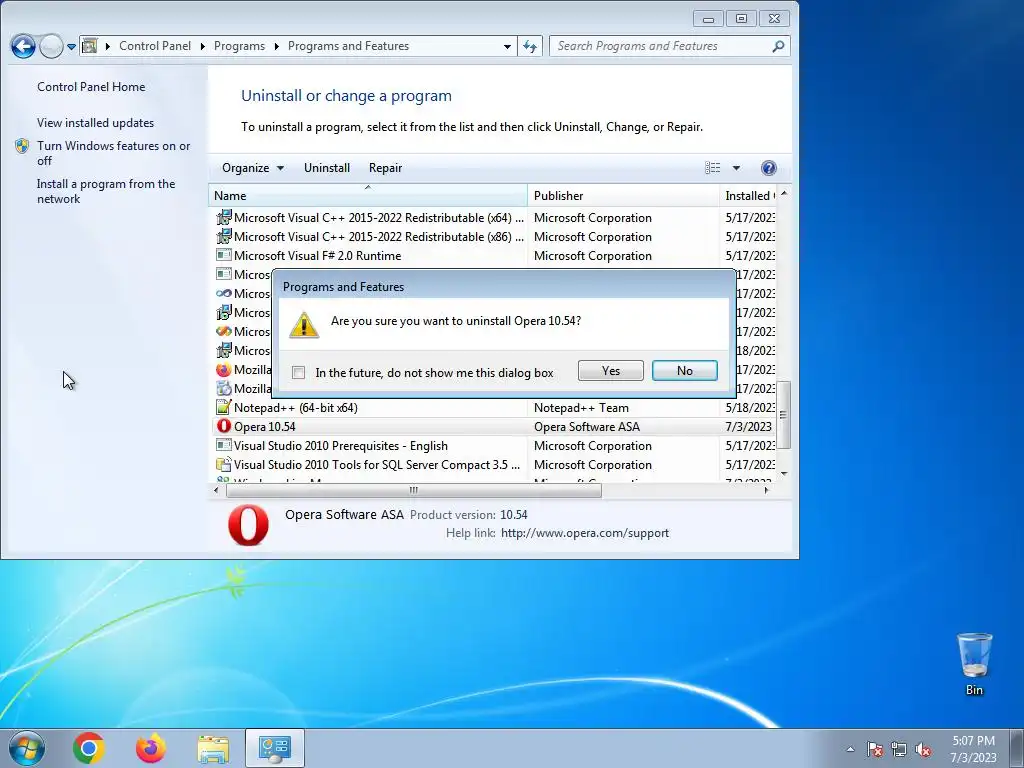Select Visual Studio 2010 Prerequisites - English
The height and width of the screenshot is (768, 1024).
494,445
